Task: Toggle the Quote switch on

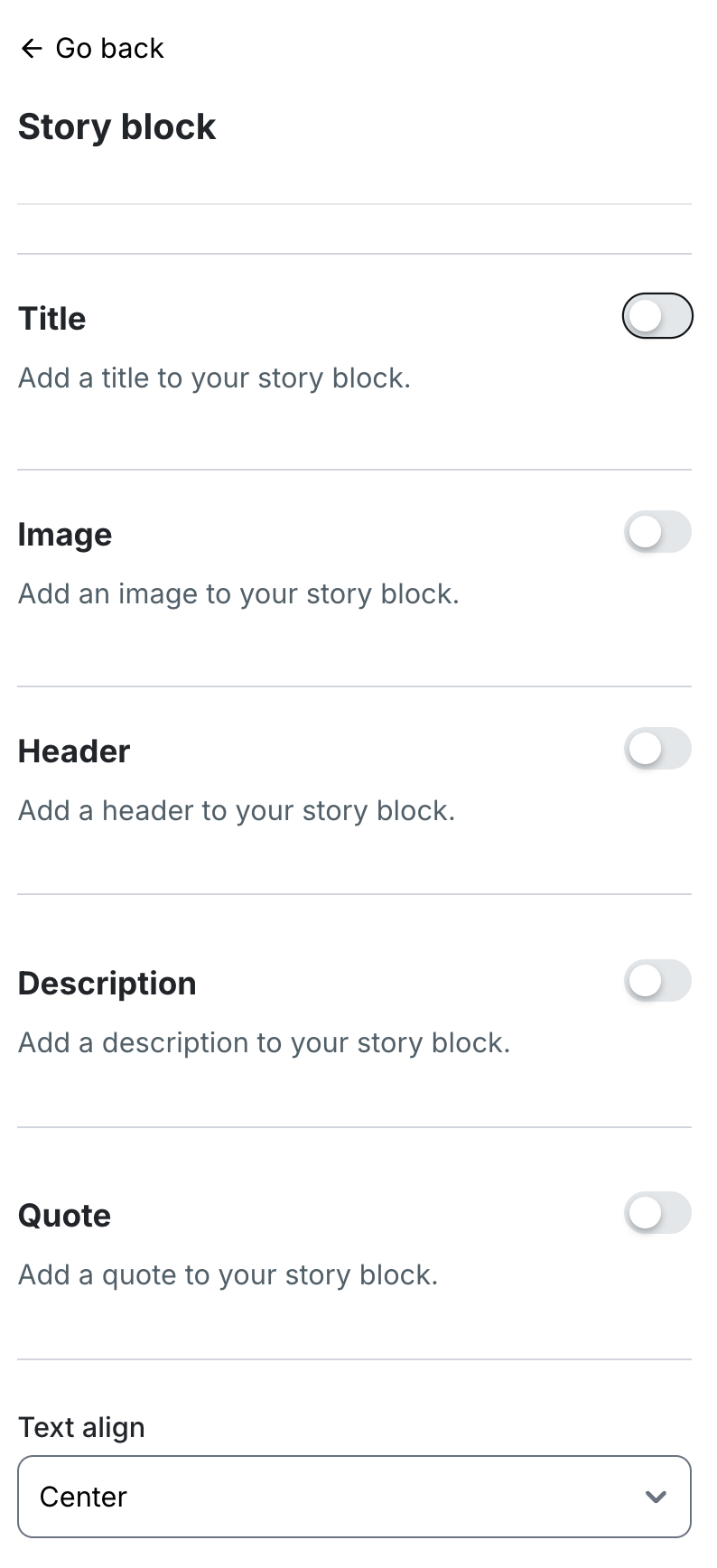Action: click(x=656, y=1213)
